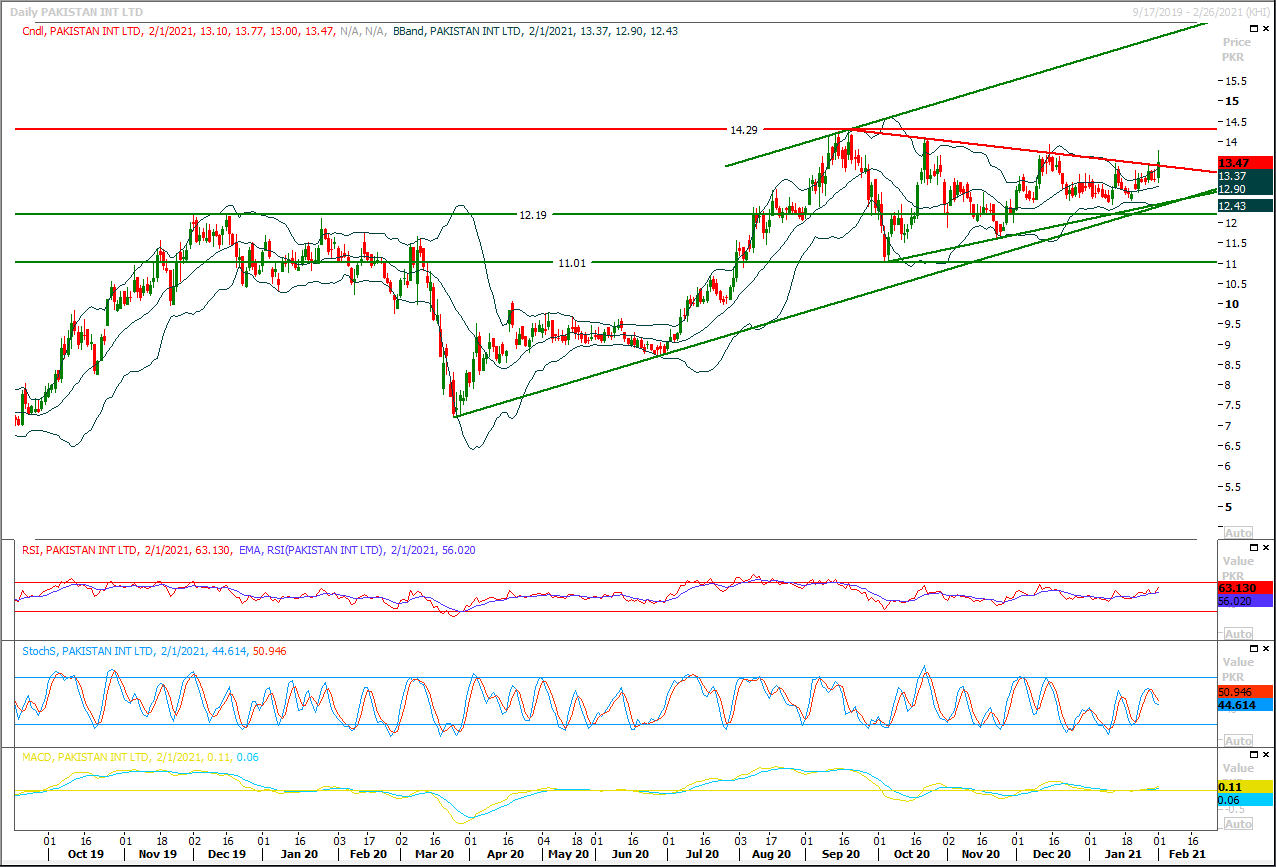1276x867 pixels.
Task: Close the price chart pane
Action: tap(1267, 30)
